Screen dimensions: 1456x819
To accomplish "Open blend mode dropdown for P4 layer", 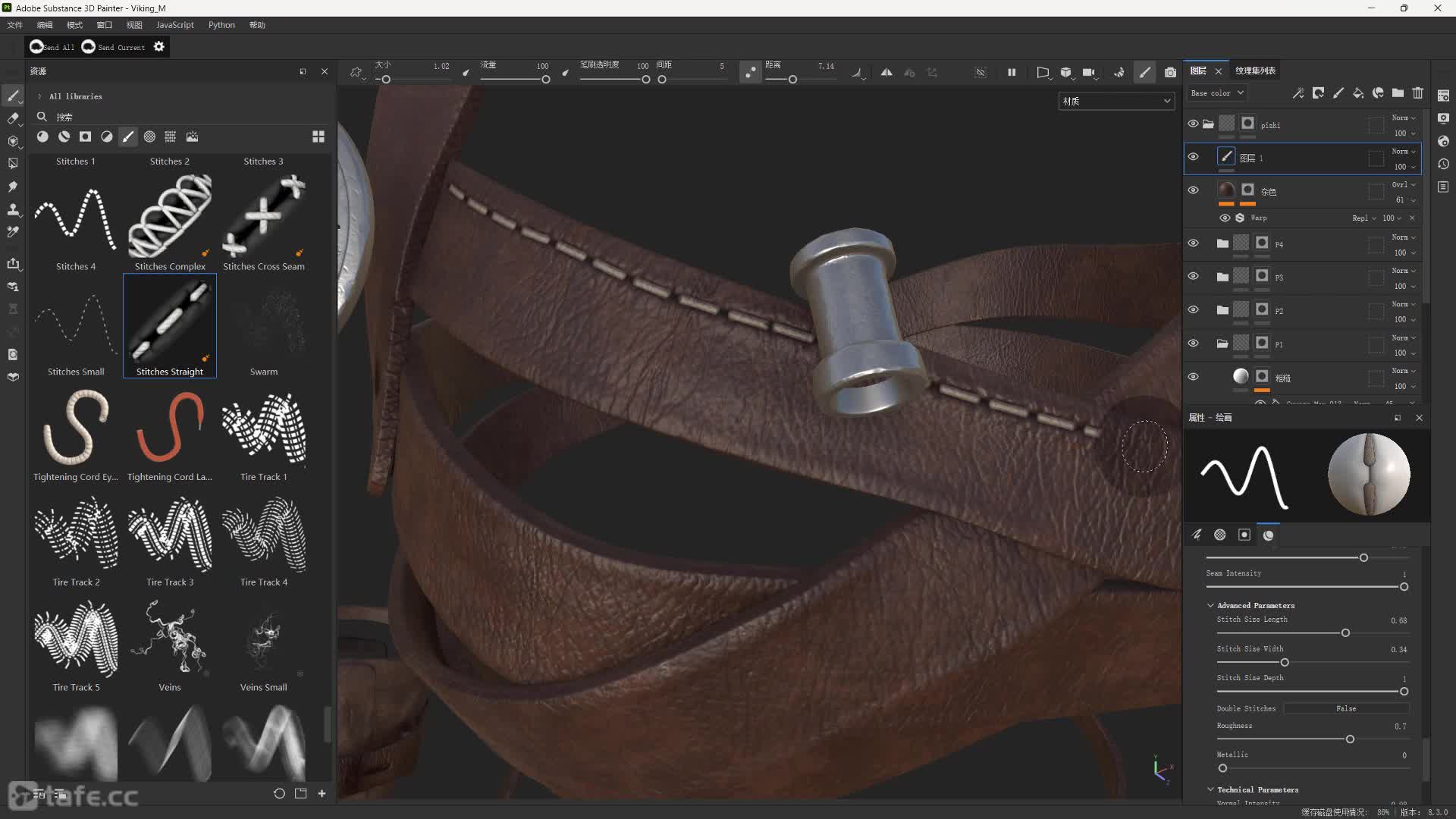I will click(1404, 237).
